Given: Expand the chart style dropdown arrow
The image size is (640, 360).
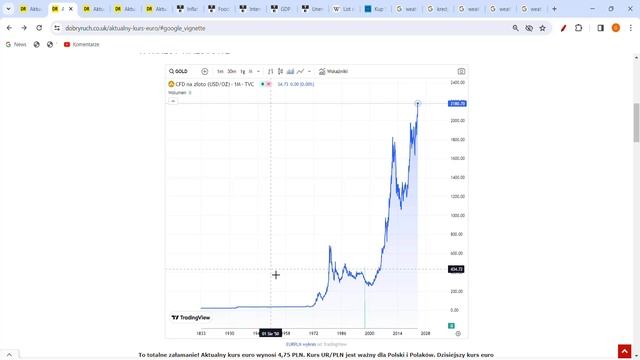Looking at the screenshot, I should (309, 71).
